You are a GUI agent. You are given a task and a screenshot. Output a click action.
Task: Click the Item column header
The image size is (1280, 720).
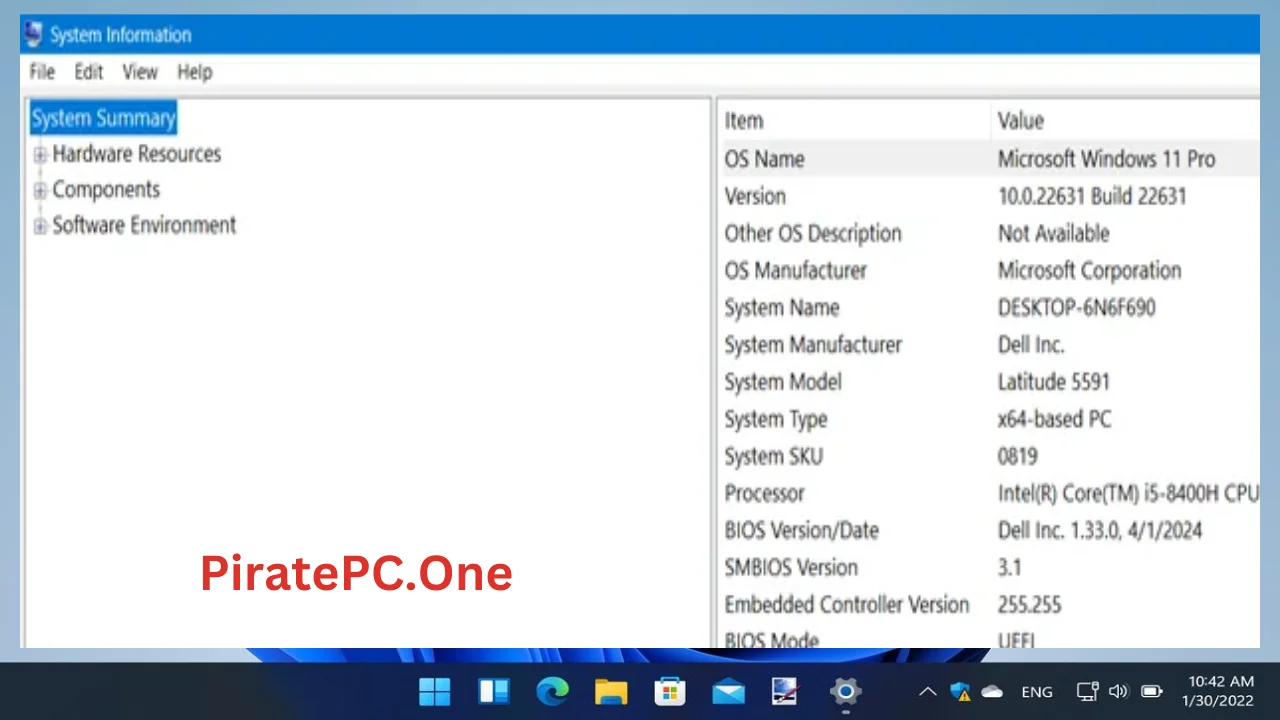(x=855, y=121)
